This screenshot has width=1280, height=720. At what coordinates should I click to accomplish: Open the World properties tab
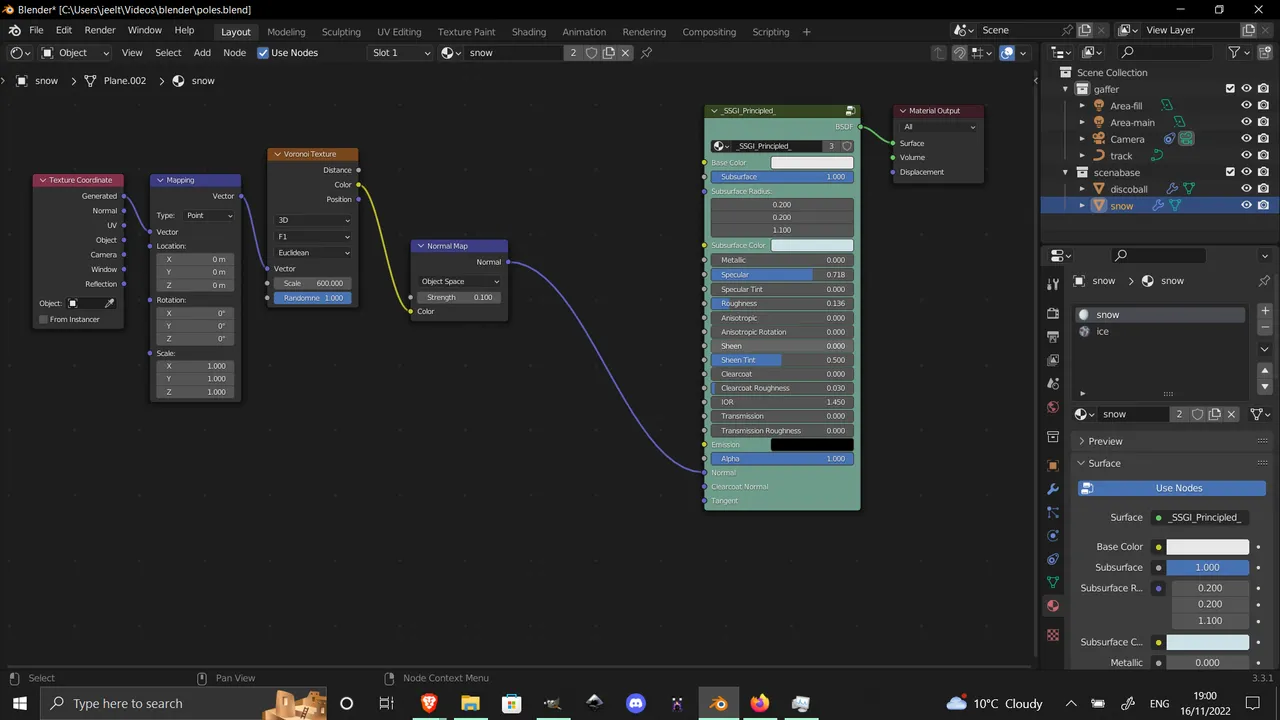click(1053, 407)
